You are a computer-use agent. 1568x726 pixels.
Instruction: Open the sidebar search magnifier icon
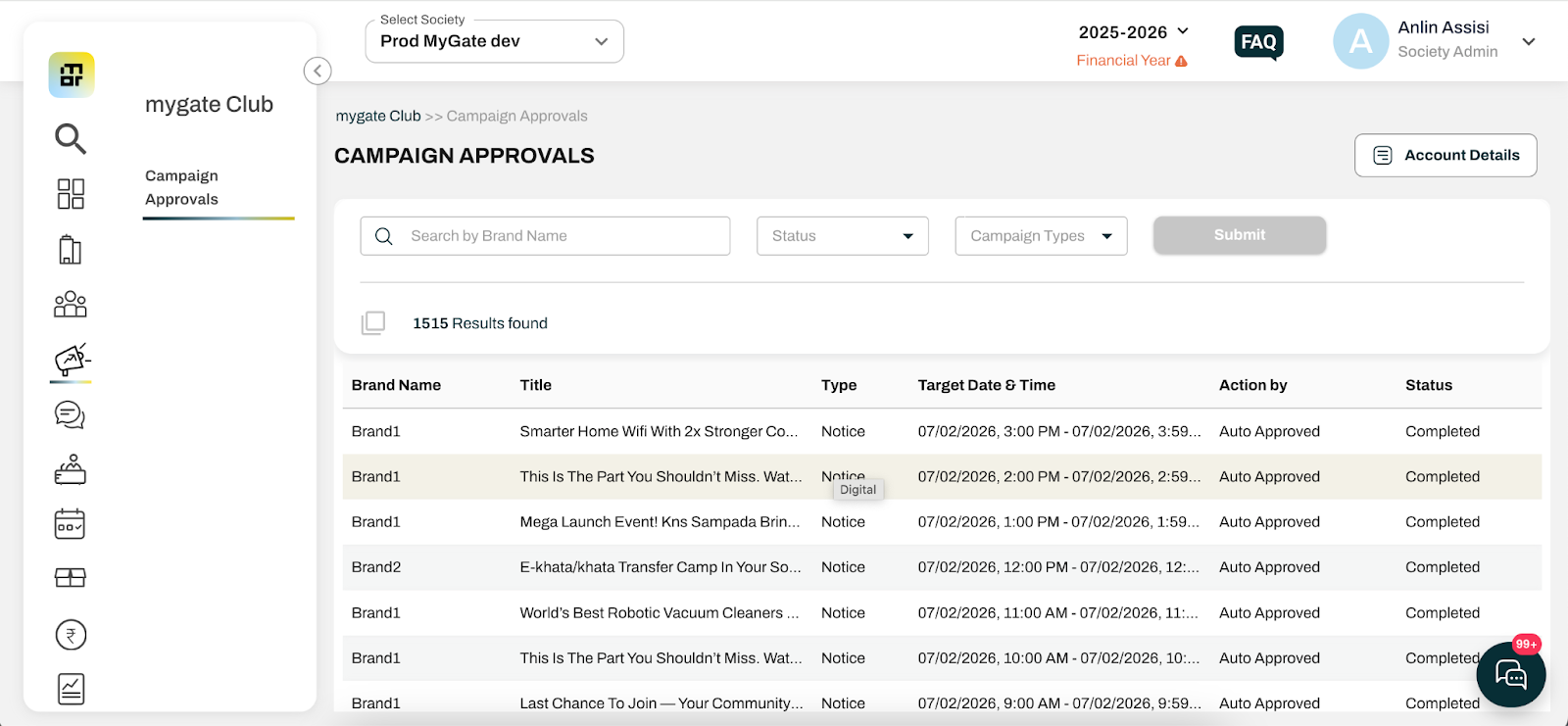(71, 139)
